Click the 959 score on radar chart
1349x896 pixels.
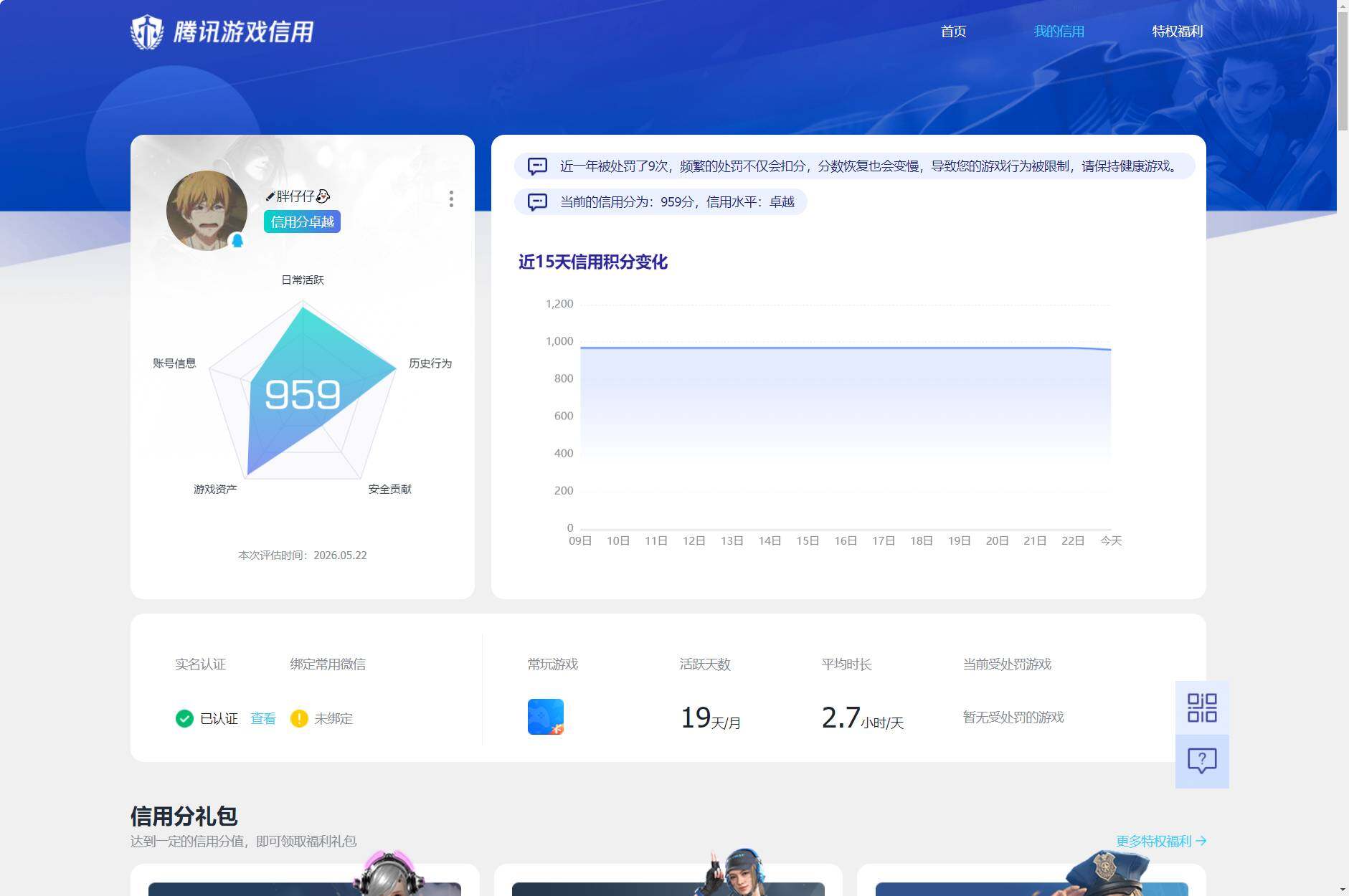302,394
